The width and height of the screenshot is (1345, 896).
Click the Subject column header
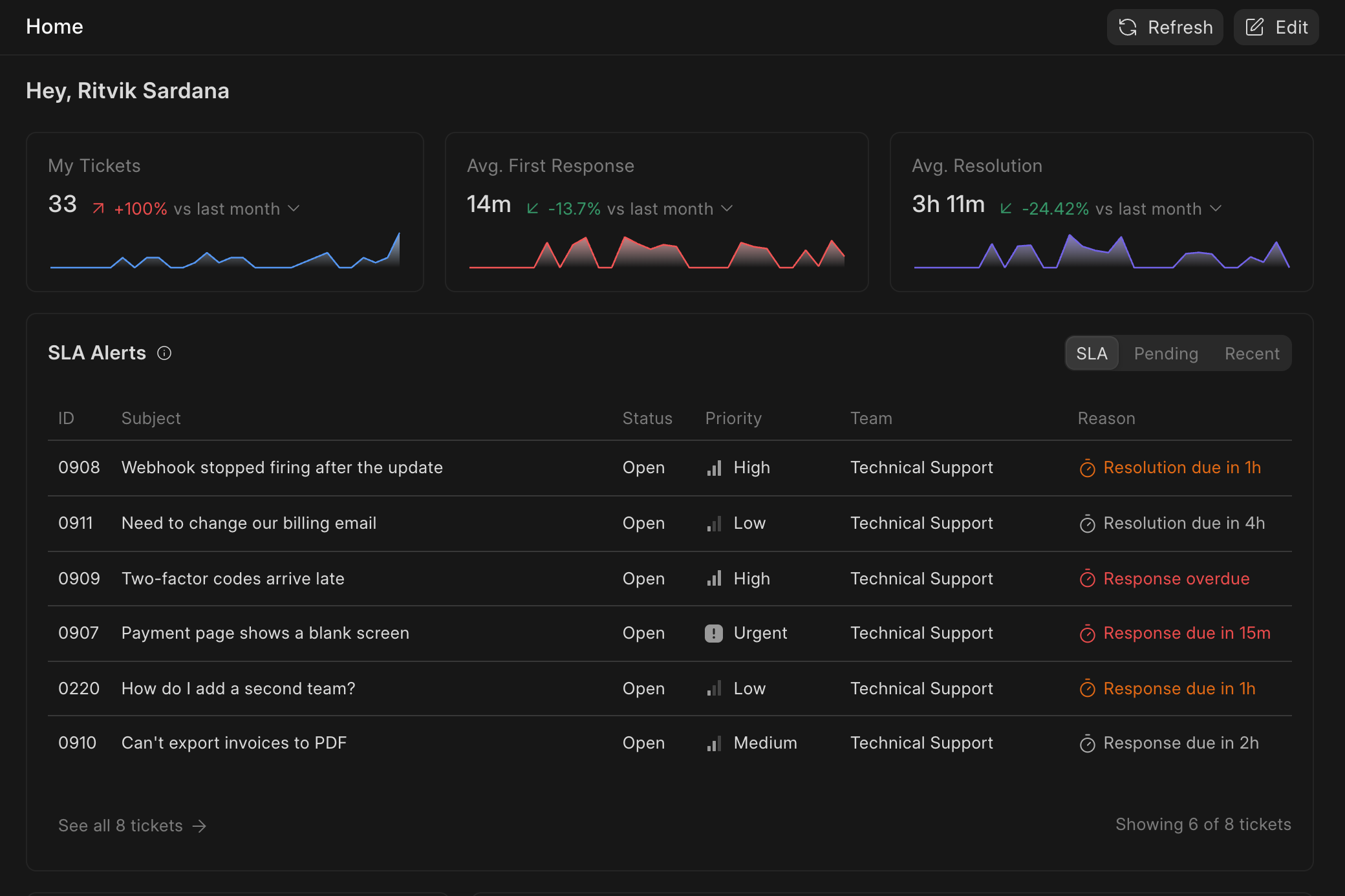[151, 418]
